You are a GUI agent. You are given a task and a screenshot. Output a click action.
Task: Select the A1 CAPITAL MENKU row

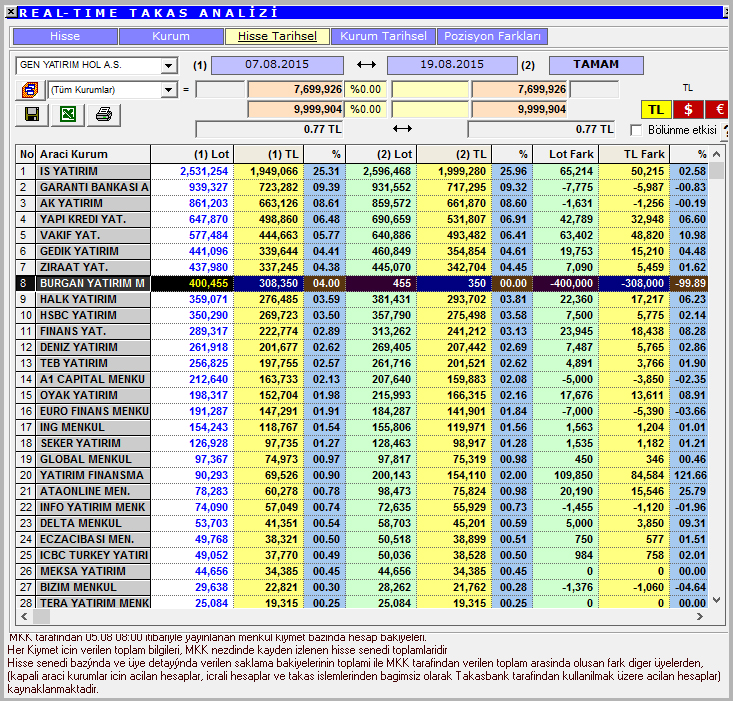pos(362,379)
